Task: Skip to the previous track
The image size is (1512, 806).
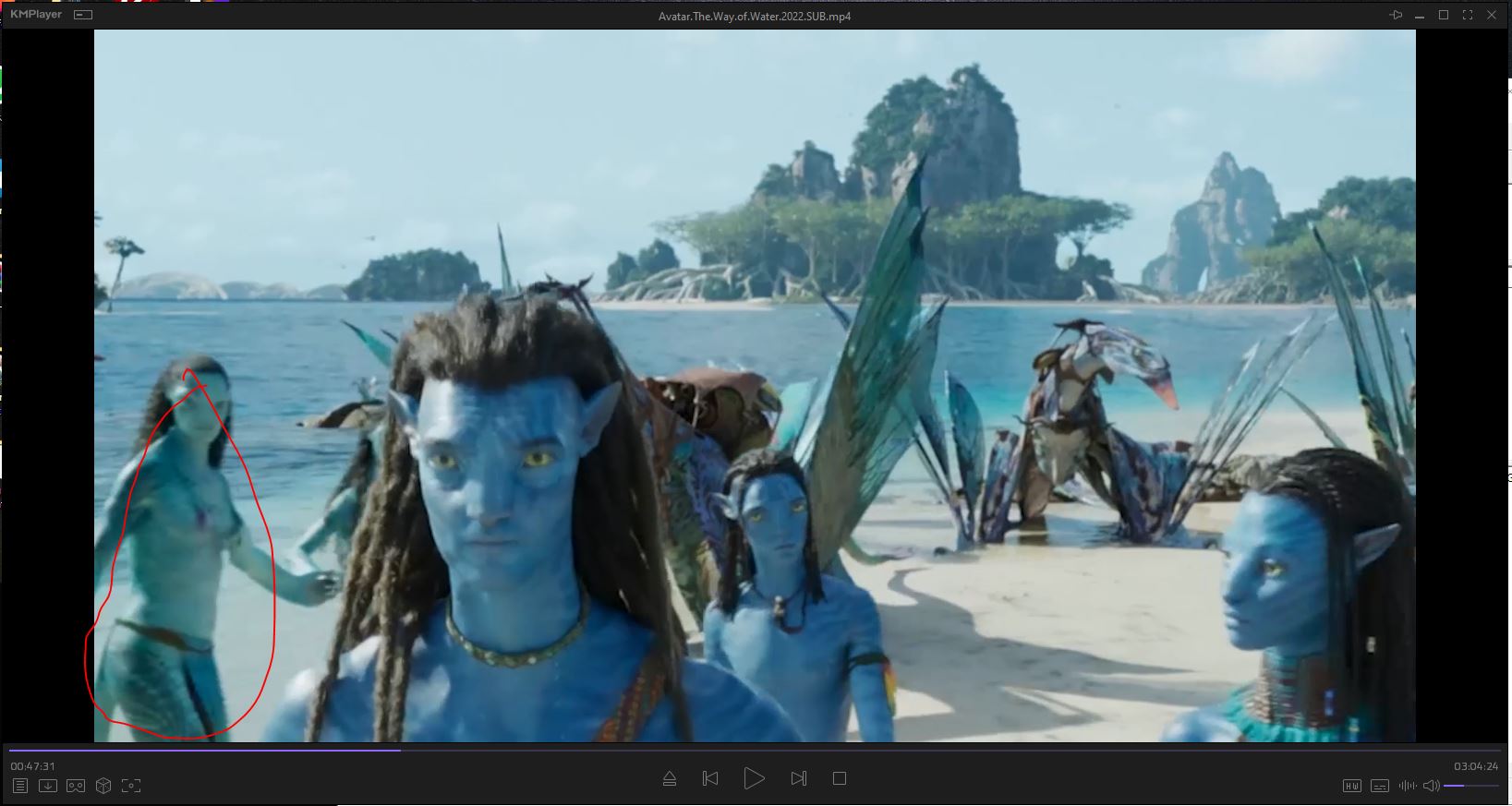Action: click(x=710, y=778)
